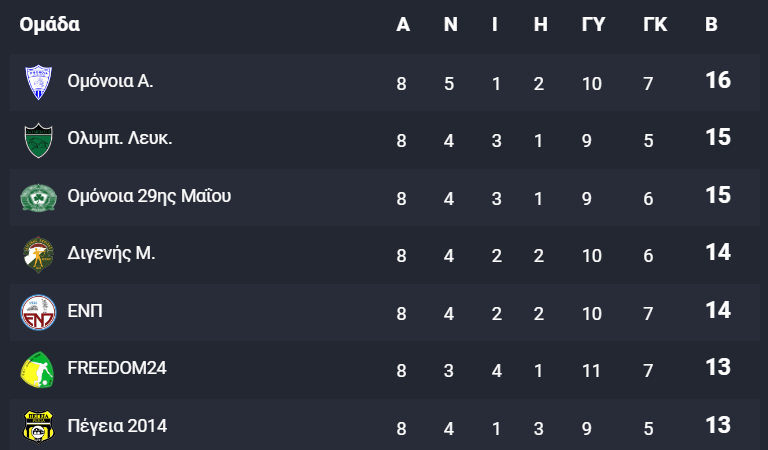Click the Πέγεια 2014 yellow-black crest
Viewport: 768px width, 450px height.
(x=38, y=427)
